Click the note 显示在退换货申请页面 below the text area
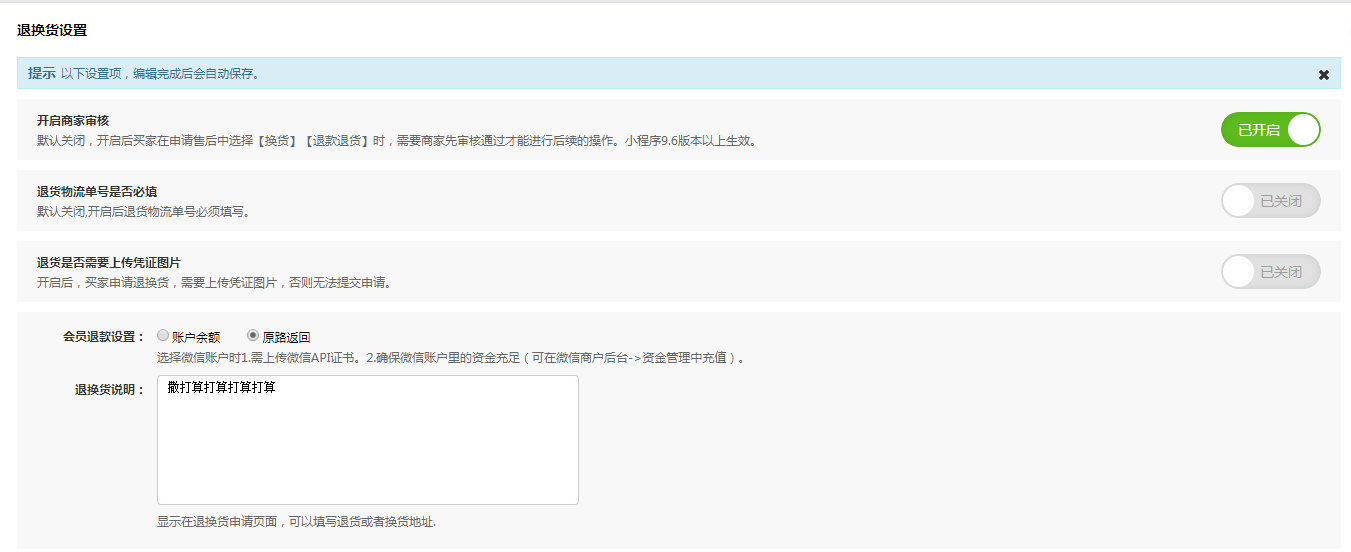Screen dimensions: 1351x552 click(x=297, y=522)
